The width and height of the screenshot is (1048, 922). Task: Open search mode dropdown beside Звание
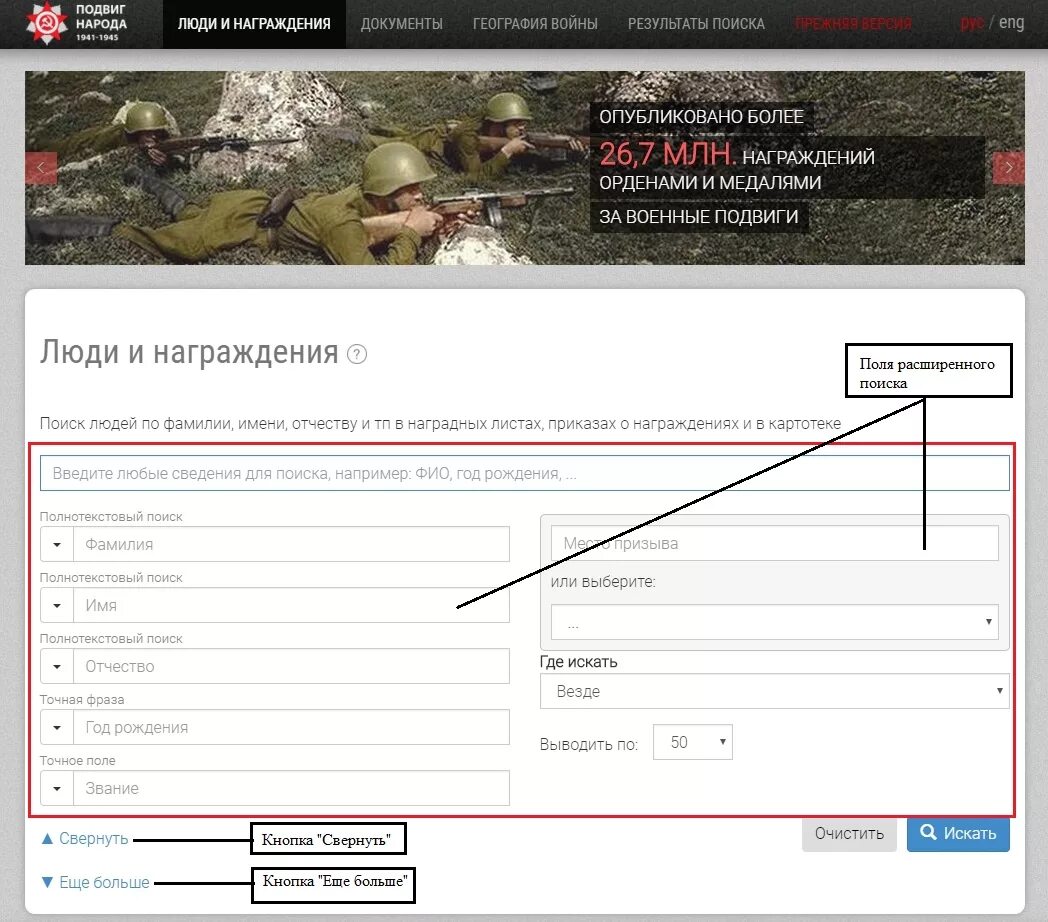(x=57, y=788)
